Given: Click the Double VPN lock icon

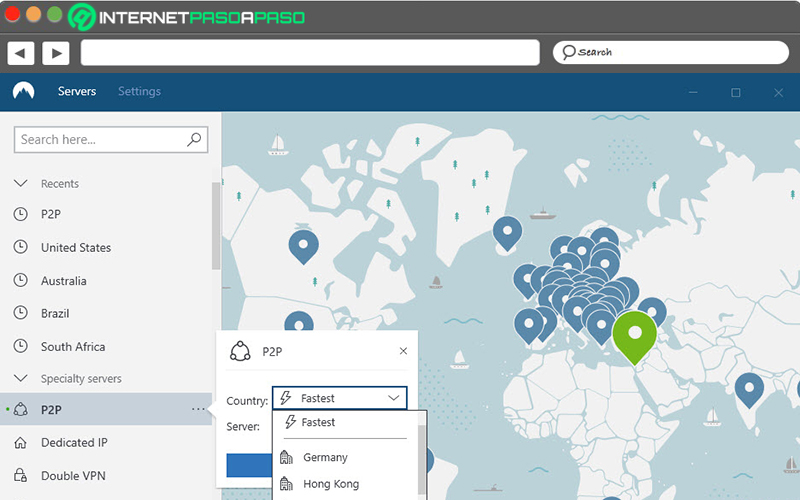Looking at the screenshot, I should 20,475.
